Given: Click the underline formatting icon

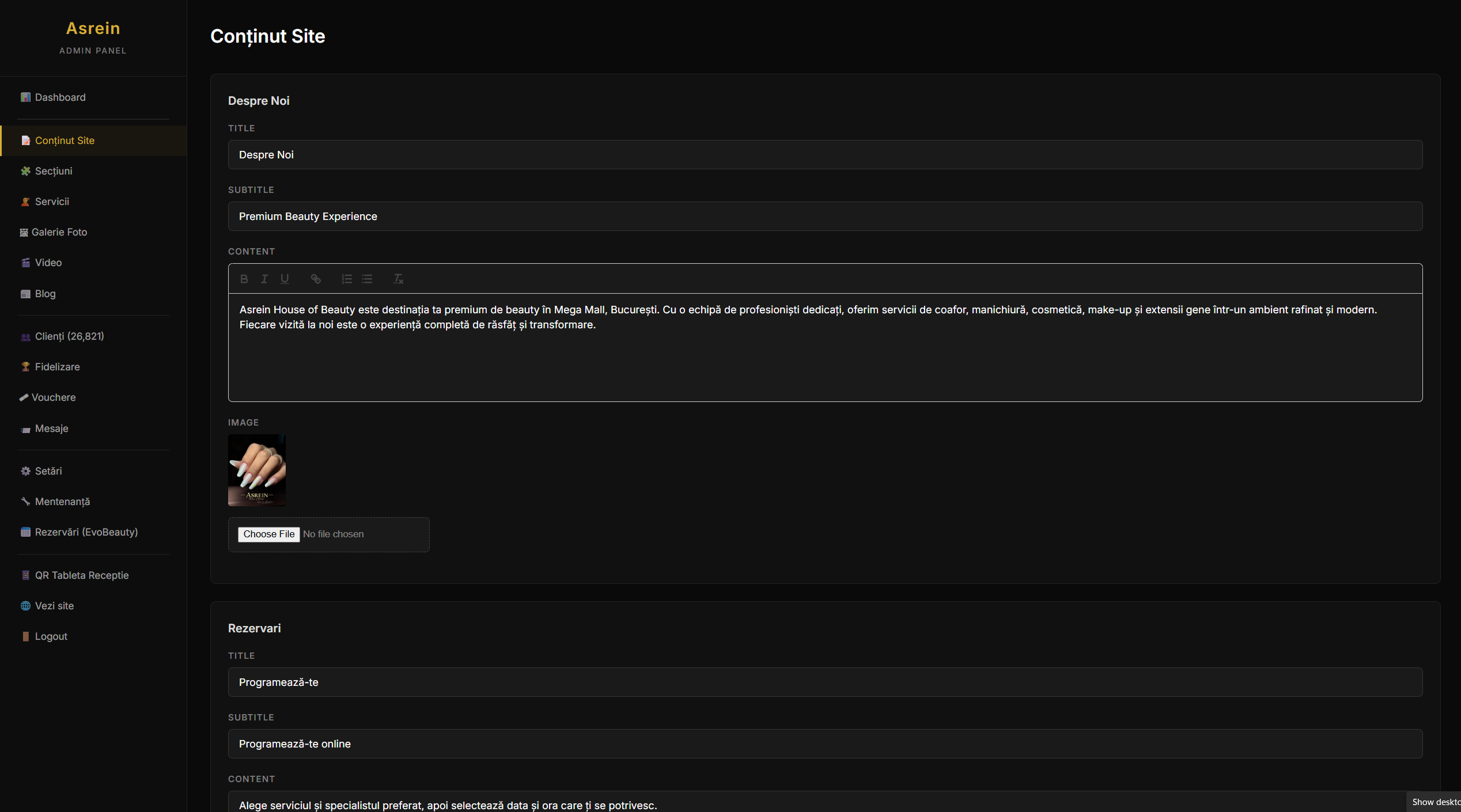Looking at the screenshot, I should pos(285,279).
